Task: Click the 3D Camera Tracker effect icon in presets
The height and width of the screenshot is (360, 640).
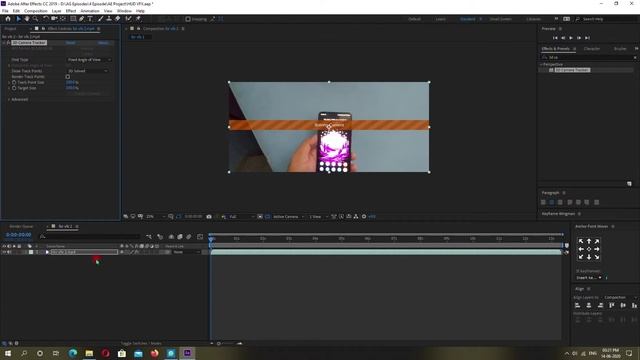Action: [x=551, y=70]
